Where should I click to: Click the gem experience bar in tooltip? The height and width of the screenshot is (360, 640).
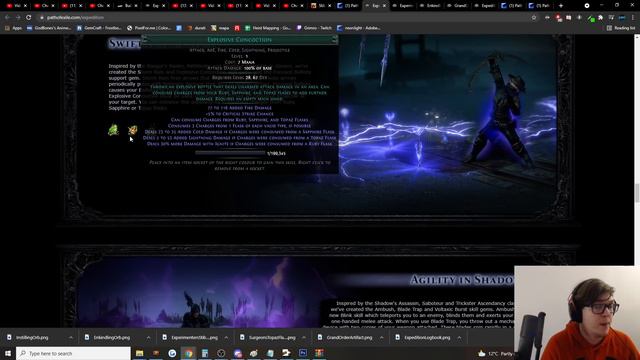coord(230,153)
